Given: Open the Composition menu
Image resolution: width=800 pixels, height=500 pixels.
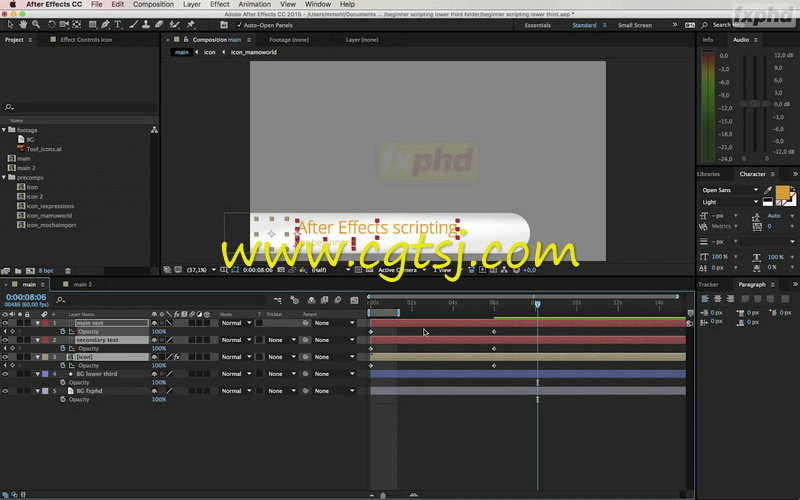Looking at the screenshot, I should tap(153, 4).
